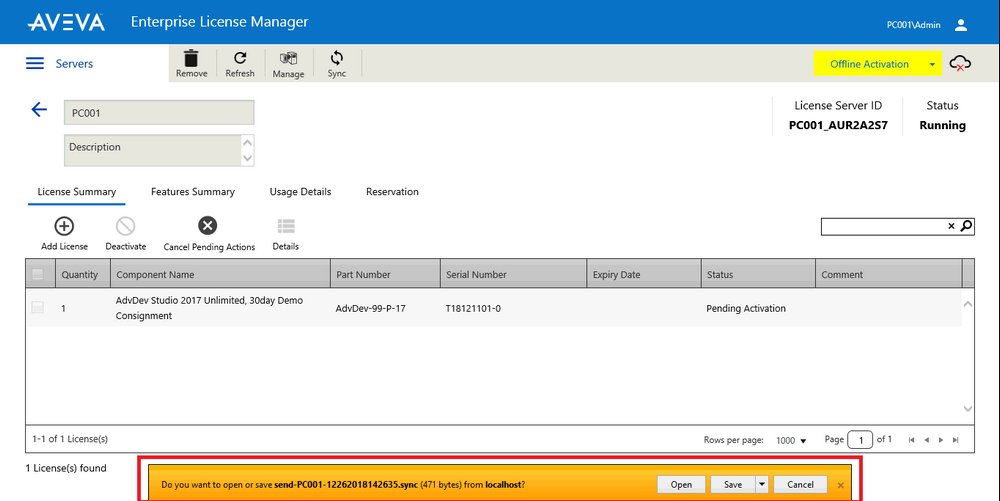Open the hamburger navigation menu
This screenshot has height=501, width=1000.
(35, 63)
